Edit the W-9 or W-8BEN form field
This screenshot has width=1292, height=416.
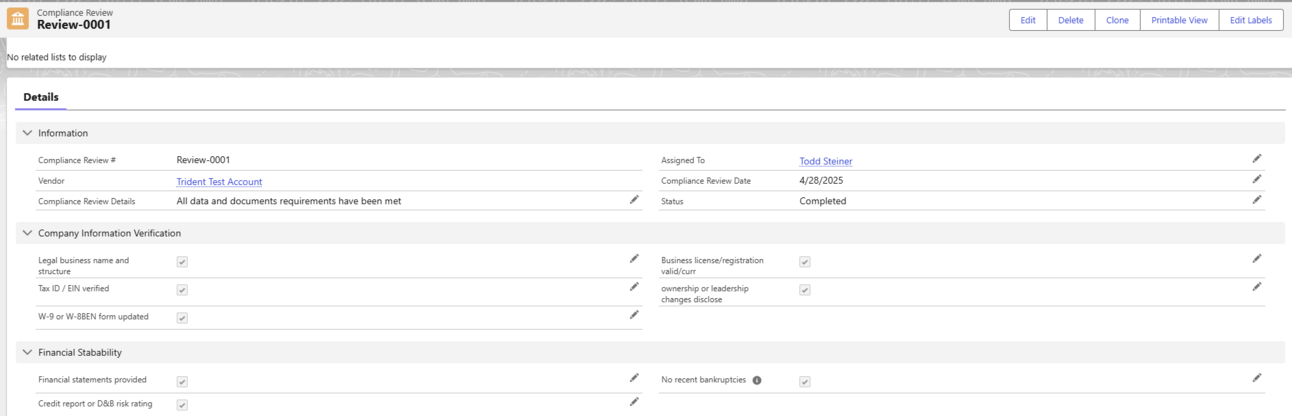tap(634, 315)
